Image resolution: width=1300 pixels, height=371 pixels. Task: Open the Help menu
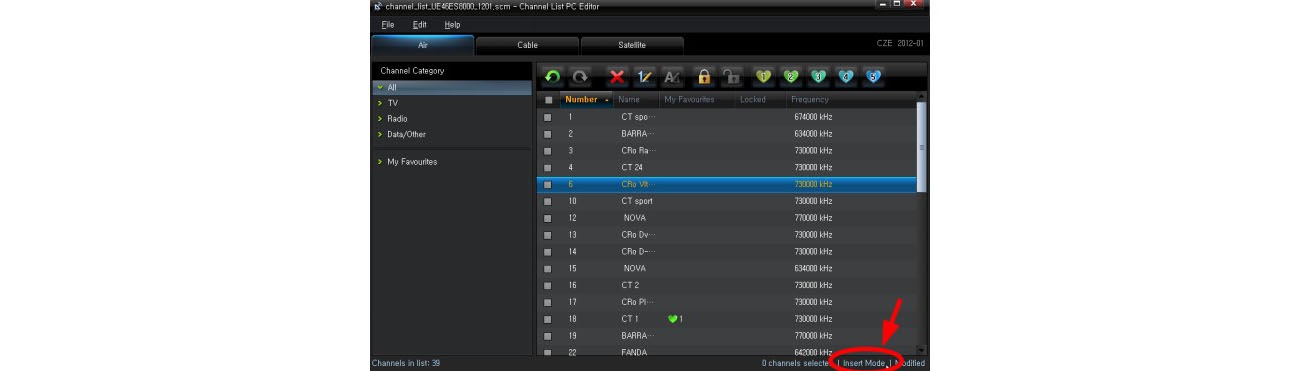(x=453, y=25)
